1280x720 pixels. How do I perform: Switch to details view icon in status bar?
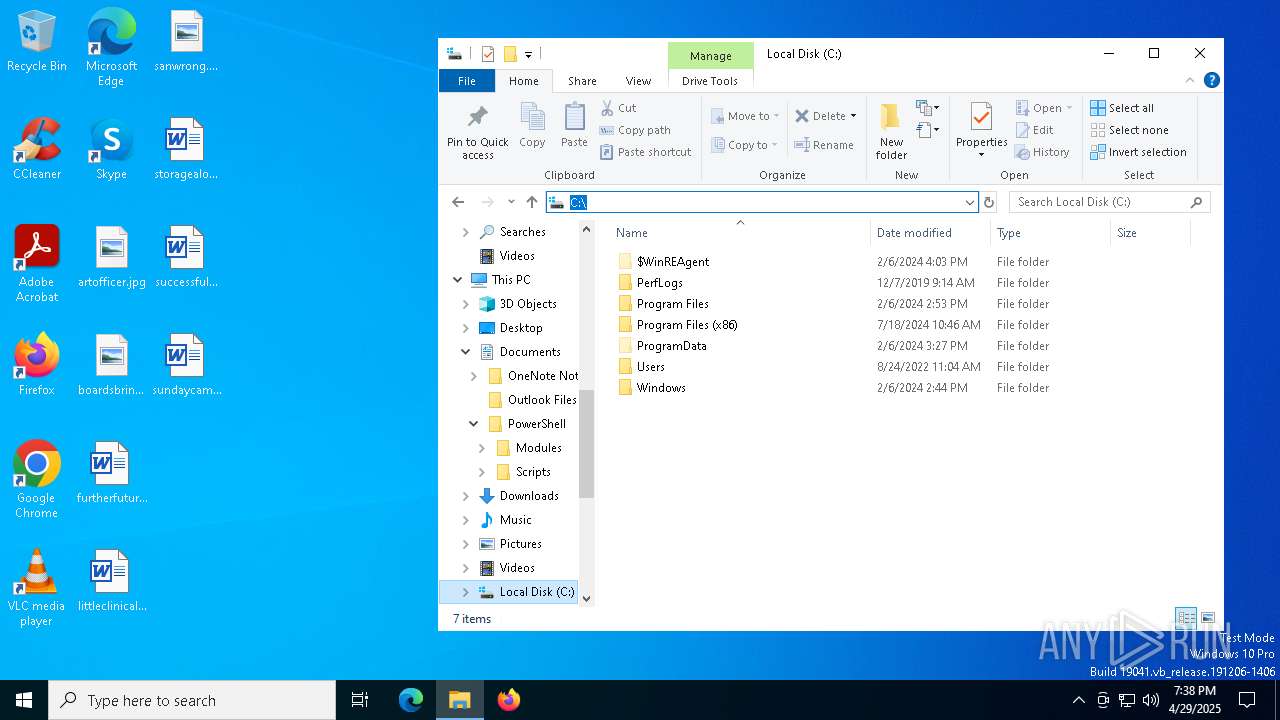tap(1186, 618)
